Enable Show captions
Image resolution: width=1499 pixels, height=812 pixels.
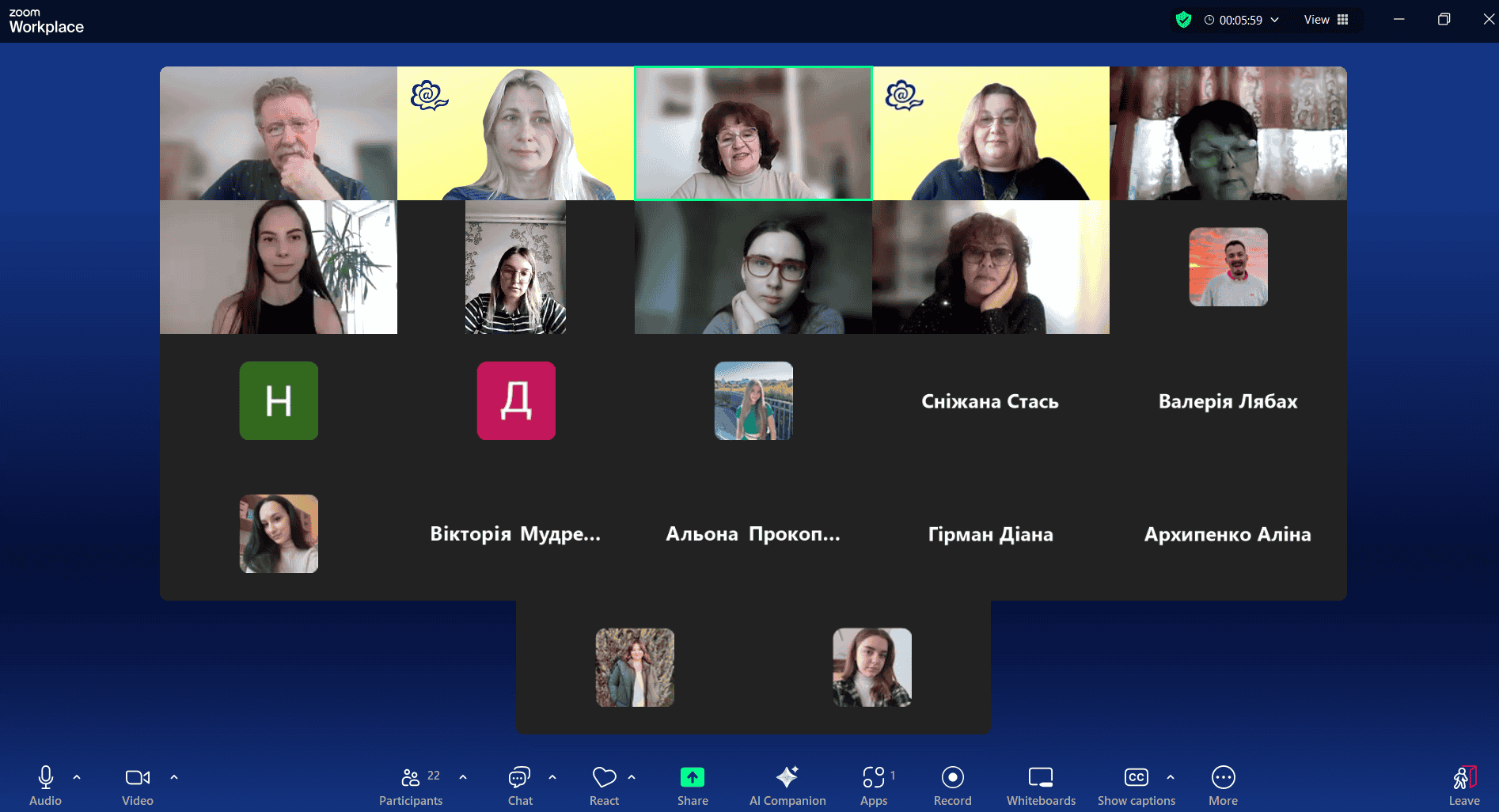click(x=1137, y=785)
